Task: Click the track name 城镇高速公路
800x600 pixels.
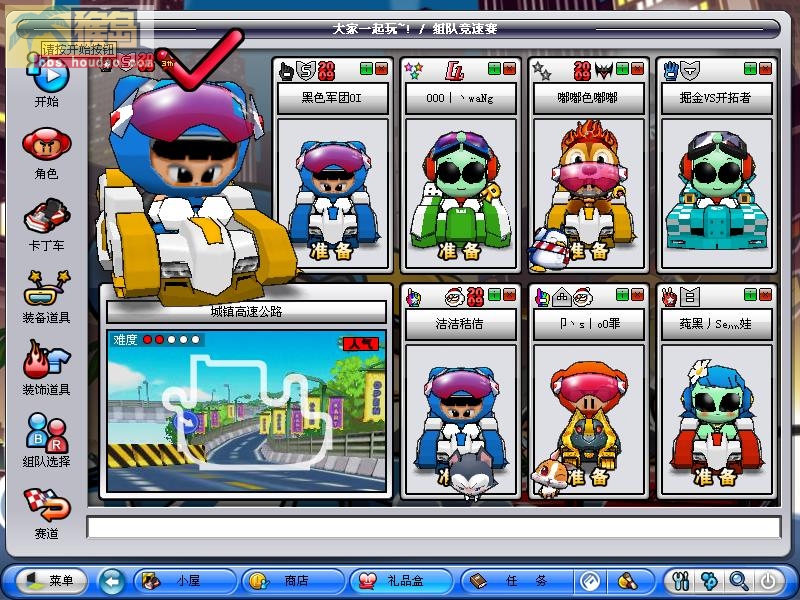Action: (x=246, y=311)
